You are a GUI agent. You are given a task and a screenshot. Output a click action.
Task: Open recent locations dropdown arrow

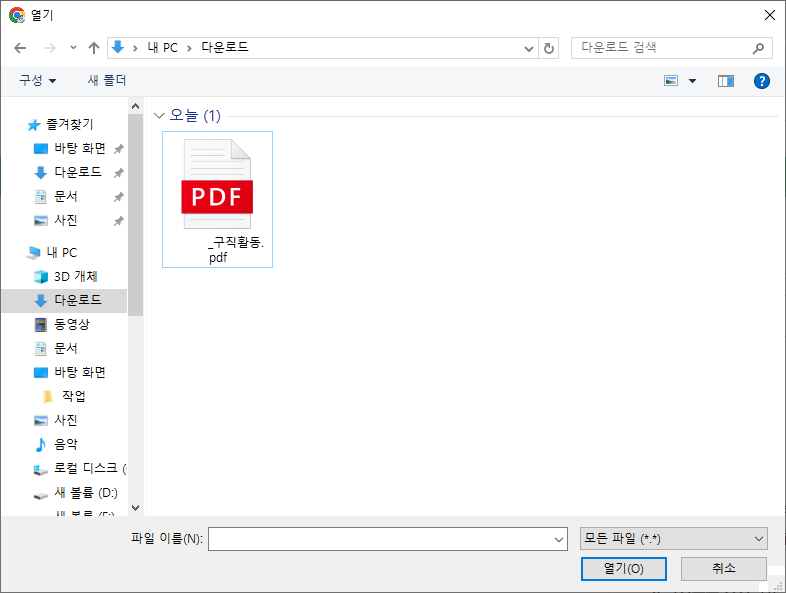coord(73,48)
